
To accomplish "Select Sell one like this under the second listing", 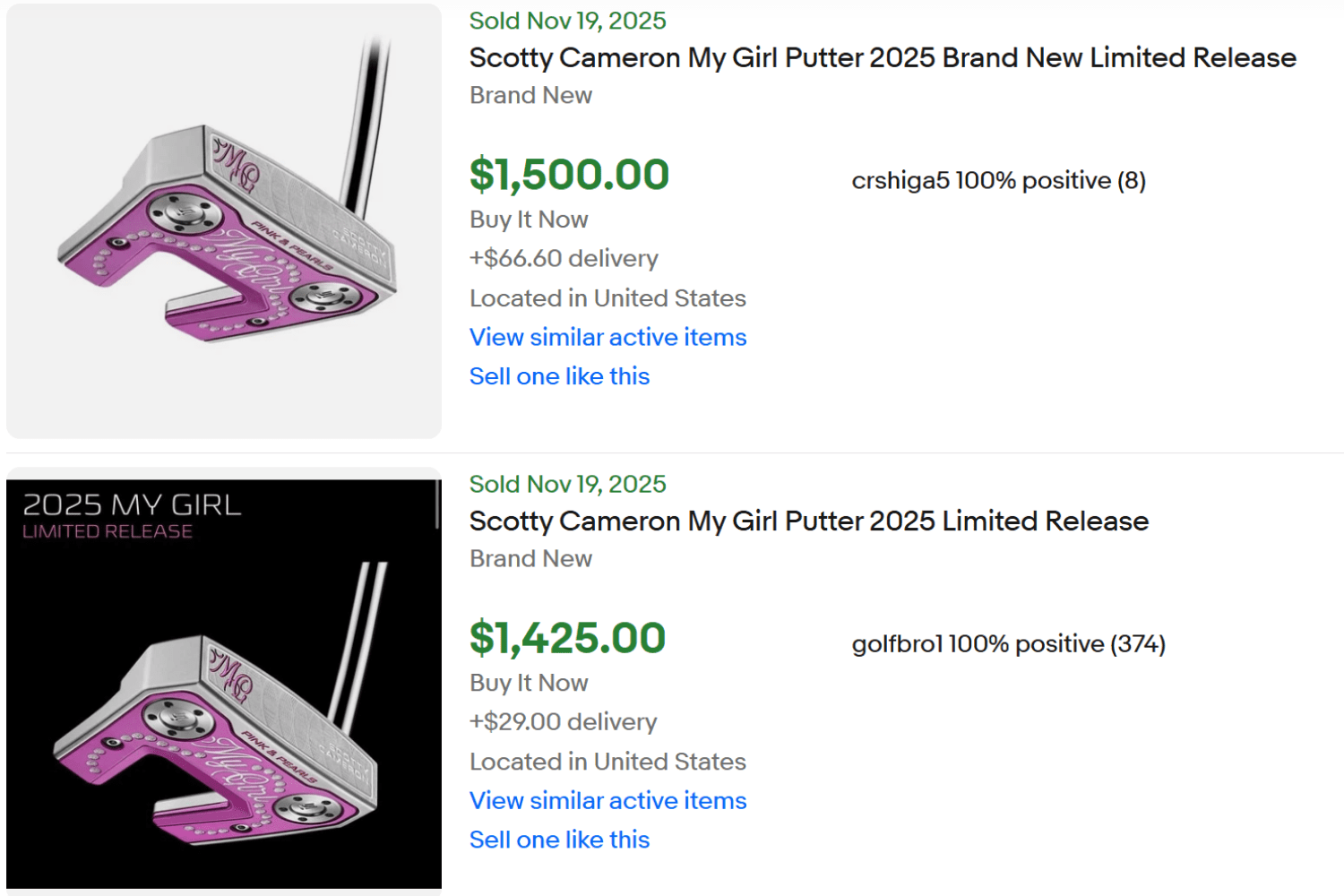I will (559, 839).
